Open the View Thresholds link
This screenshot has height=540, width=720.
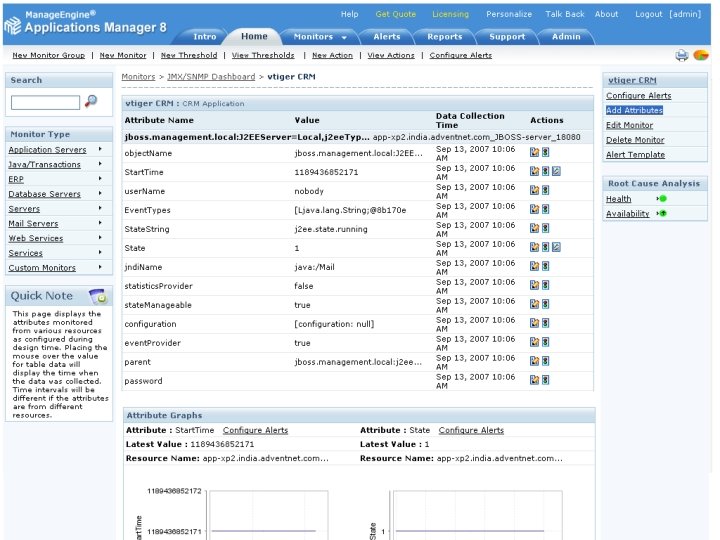pos(263,55)
